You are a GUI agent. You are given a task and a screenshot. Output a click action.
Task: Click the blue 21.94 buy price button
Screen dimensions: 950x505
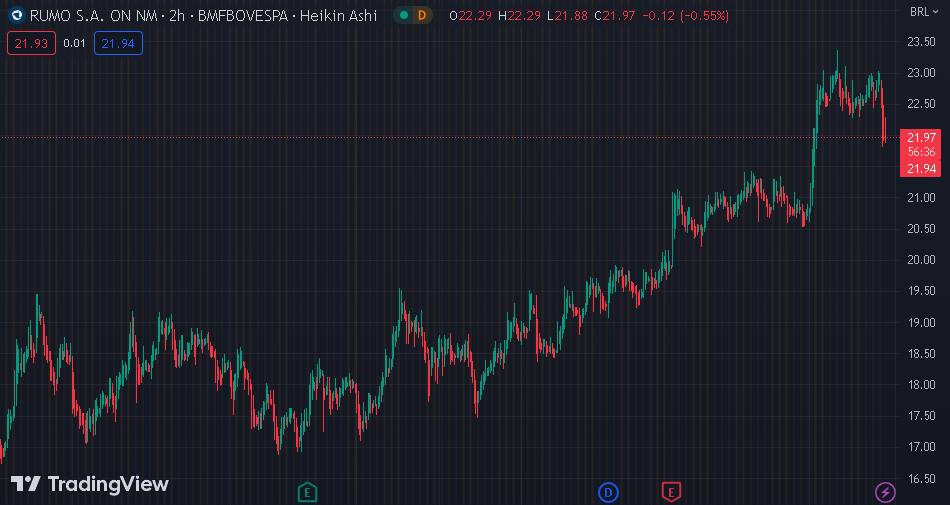click(x=119, y=43)
